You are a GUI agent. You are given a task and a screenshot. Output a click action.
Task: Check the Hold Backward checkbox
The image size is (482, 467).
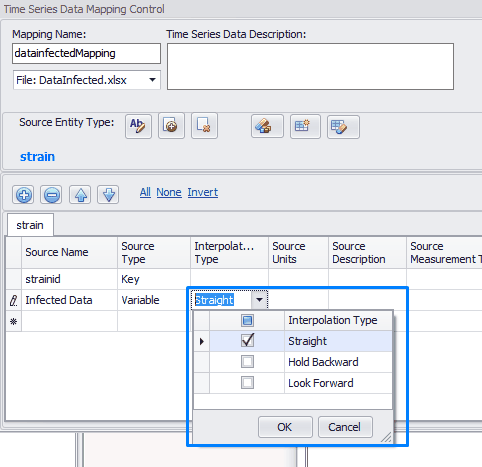point(247,362)
